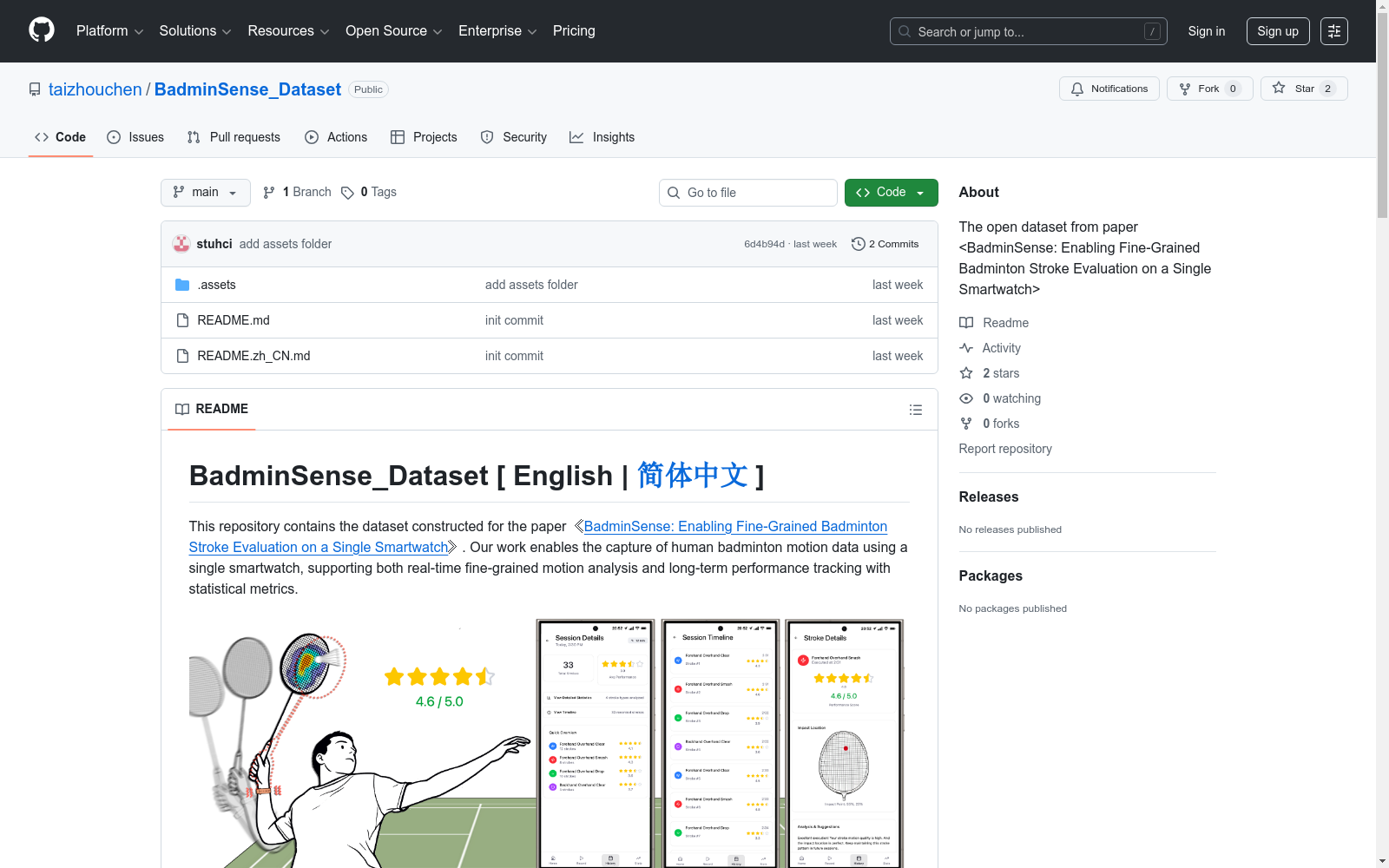Open the badminton teaser image in README

549,742
